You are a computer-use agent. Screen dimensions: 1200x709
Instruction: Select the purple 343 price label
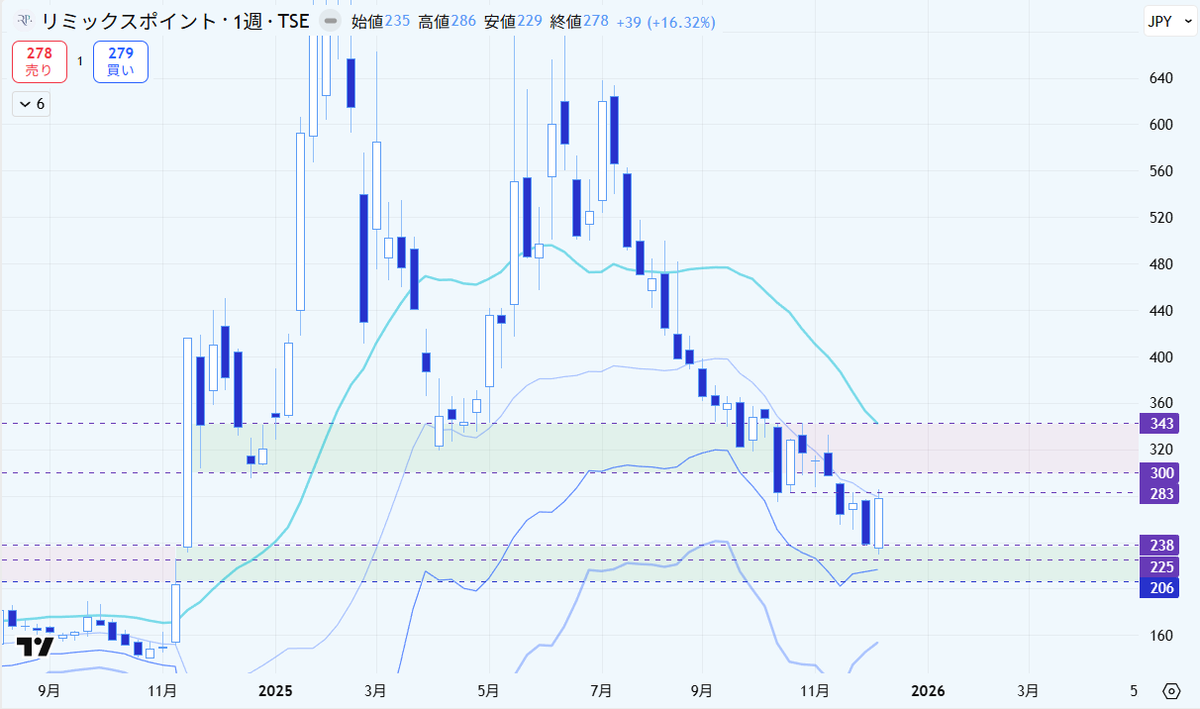coord(1160,424)
